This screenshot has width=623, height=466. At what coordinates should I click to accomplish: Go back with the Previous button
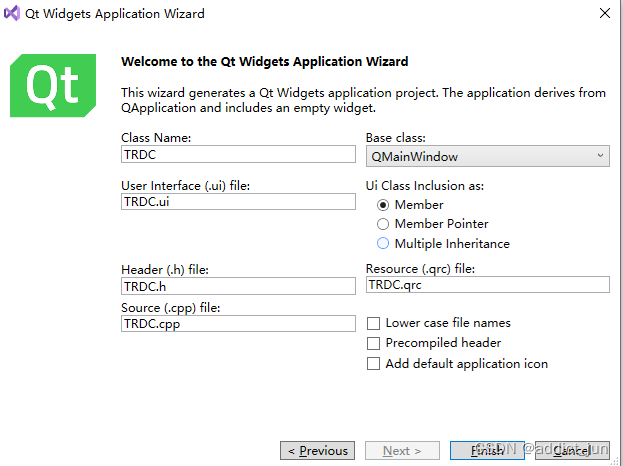pos(317,451)
